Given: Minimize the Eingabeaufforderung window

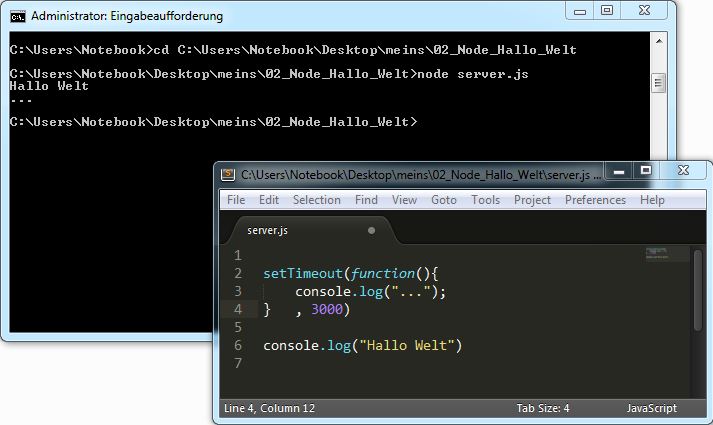Looking at the screenshot, I should (580, 11).
